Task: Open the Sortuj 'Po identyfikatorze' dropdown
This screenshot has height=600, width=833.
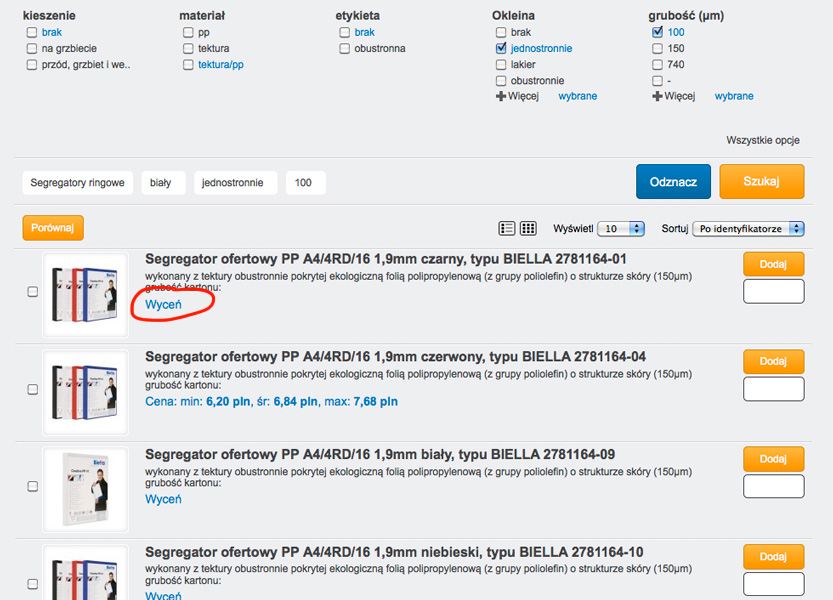Action: (749, 229)
